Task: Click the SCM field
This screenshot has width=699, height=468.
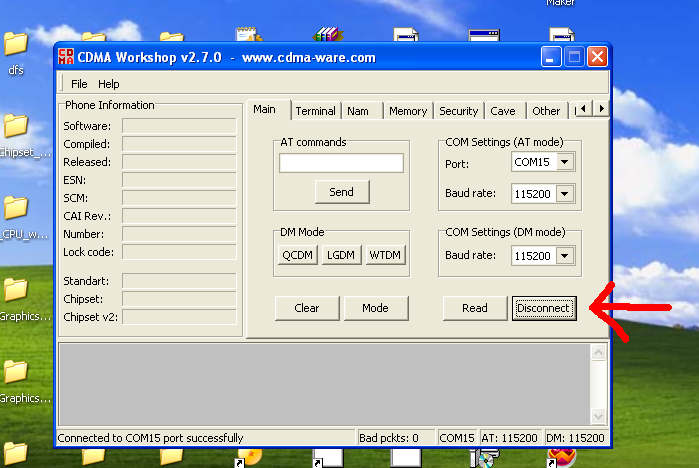Action: point(179,198)
